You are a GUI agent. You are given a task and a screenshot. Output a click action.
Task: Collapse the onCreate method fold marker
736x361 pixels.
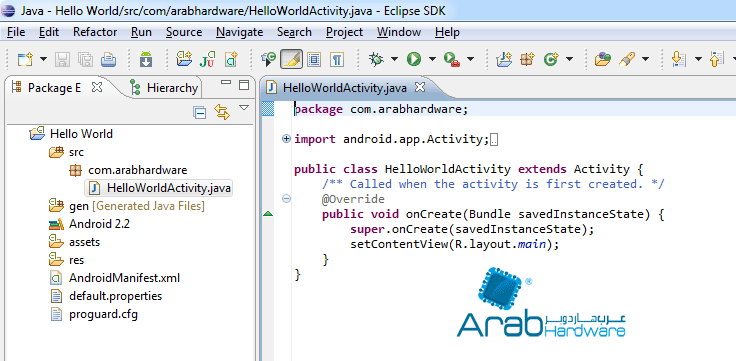286,199
